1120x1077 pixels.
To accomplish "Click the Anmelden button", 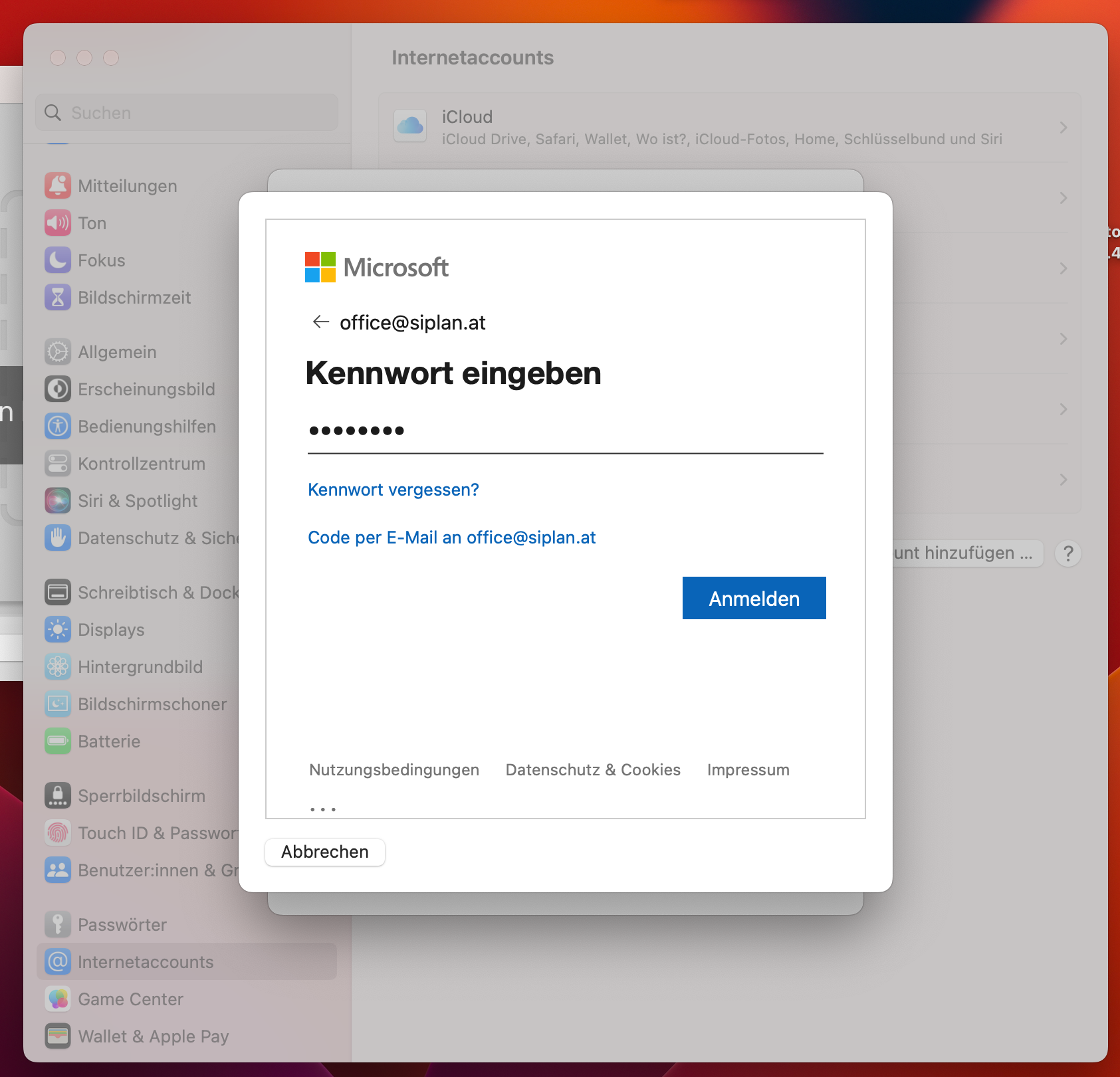I will point(754,598).
